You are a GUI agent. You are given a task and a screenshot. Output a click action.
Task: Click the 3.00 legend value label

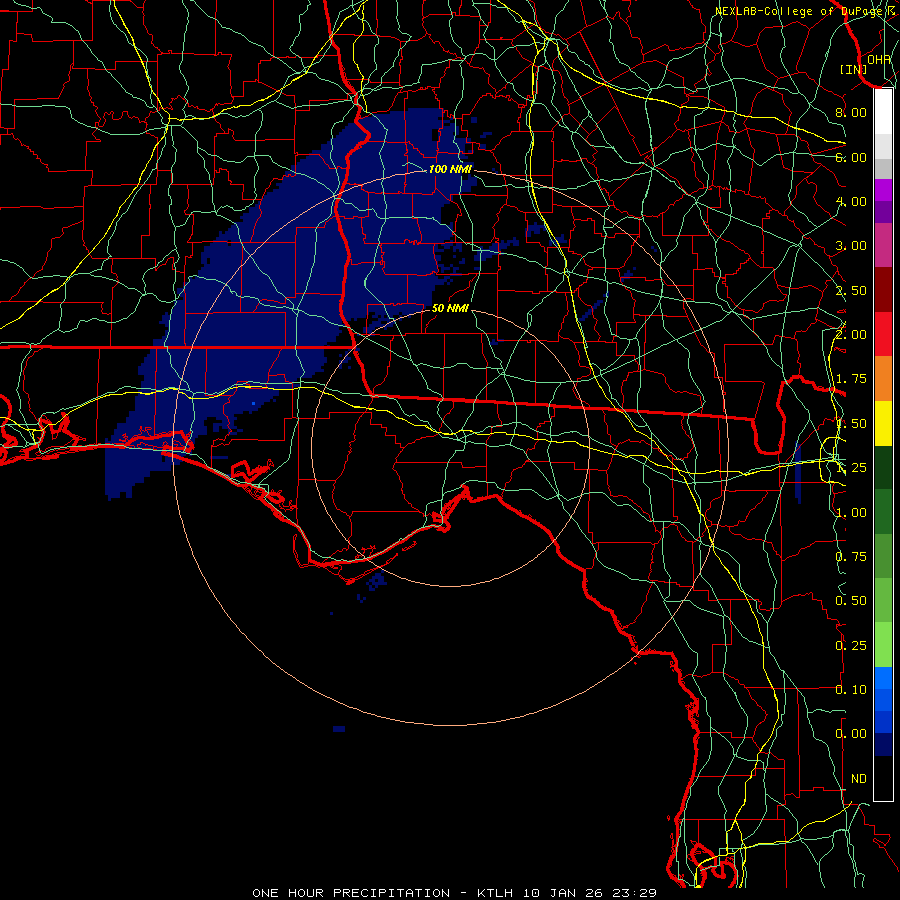click(851, 246)
